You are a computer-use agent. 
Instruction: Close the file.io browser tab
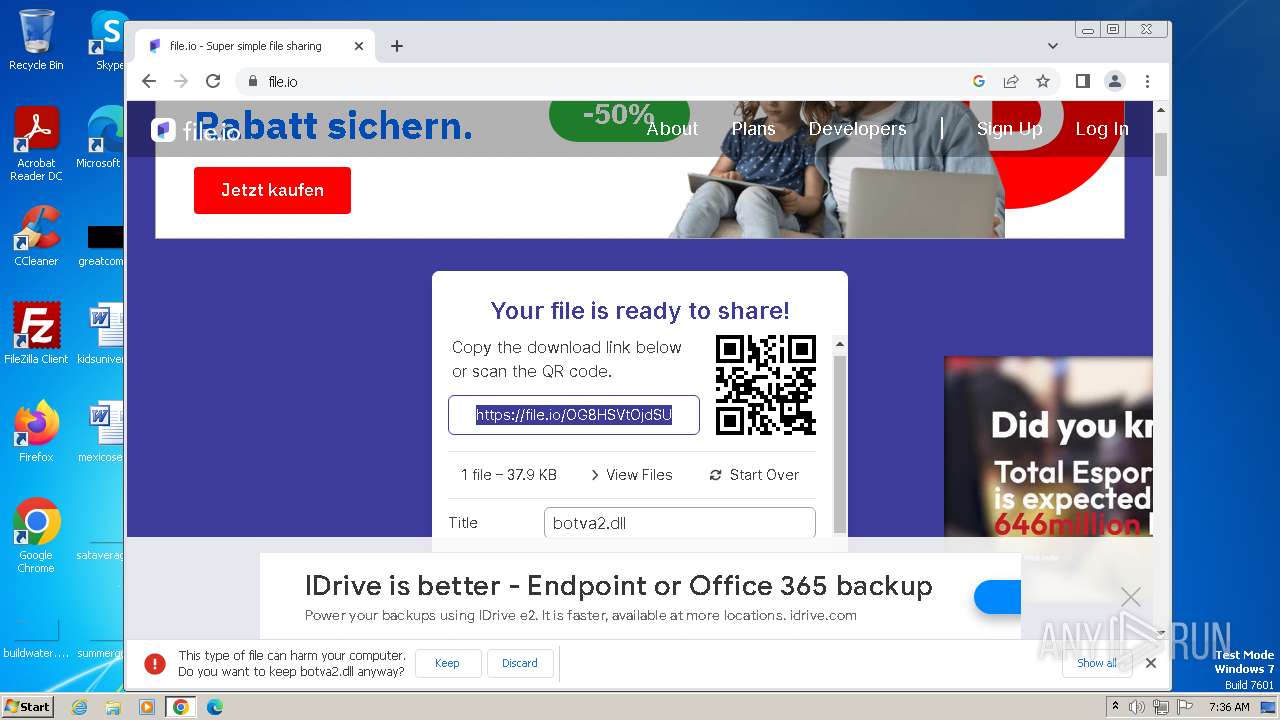coord(359,46)
